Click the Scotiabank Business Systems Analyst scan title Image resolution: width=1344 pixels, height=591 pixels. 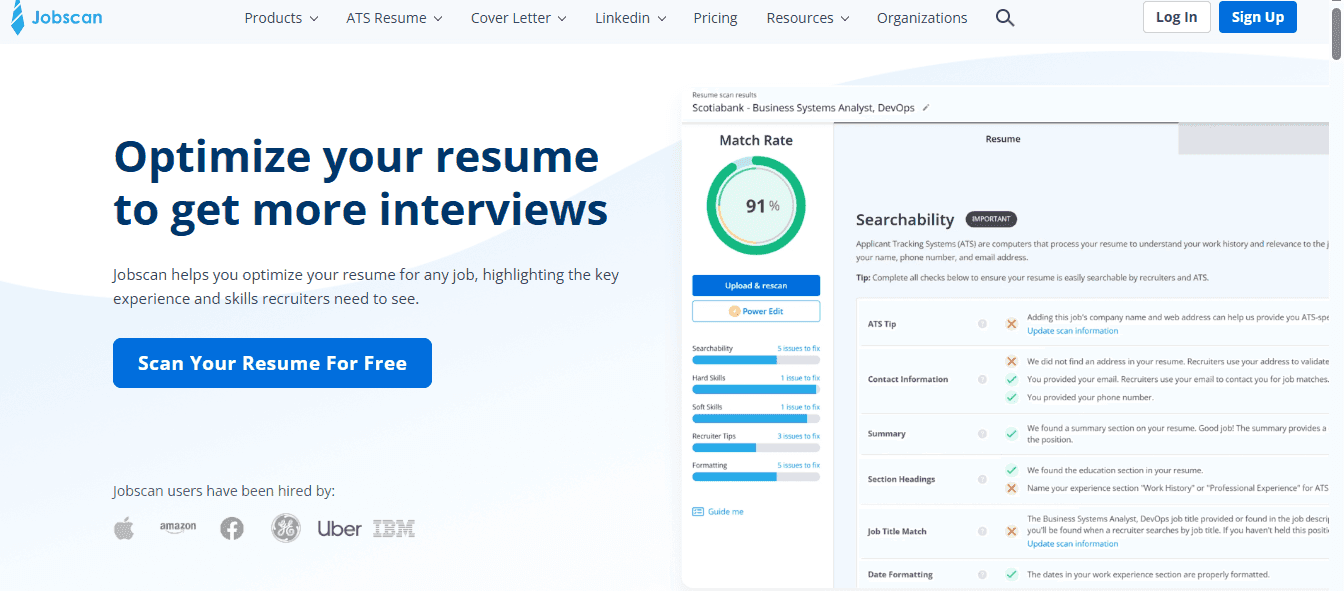(803, 107)
